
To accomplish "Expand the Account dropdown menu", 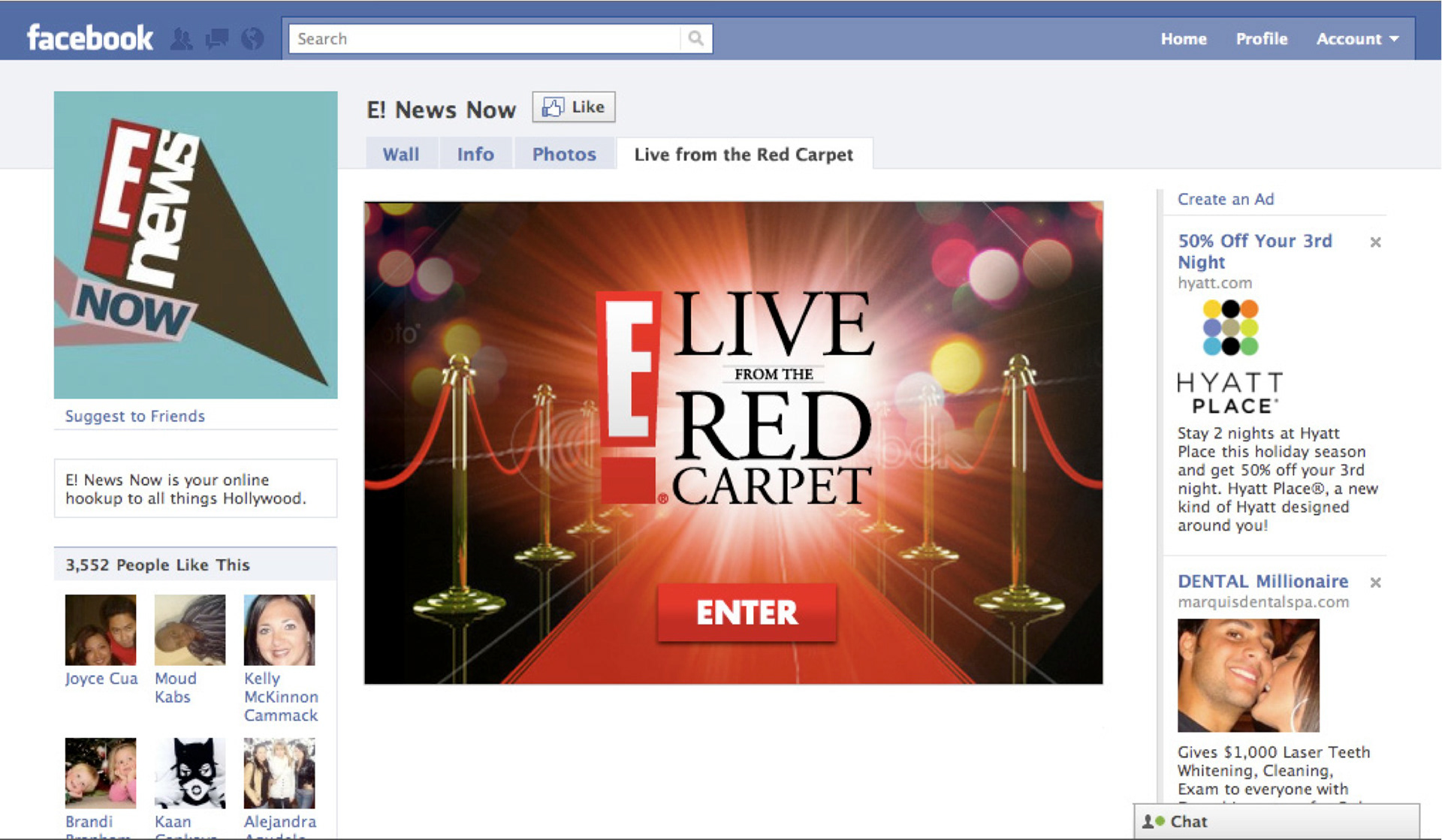I will point(1356,39).
